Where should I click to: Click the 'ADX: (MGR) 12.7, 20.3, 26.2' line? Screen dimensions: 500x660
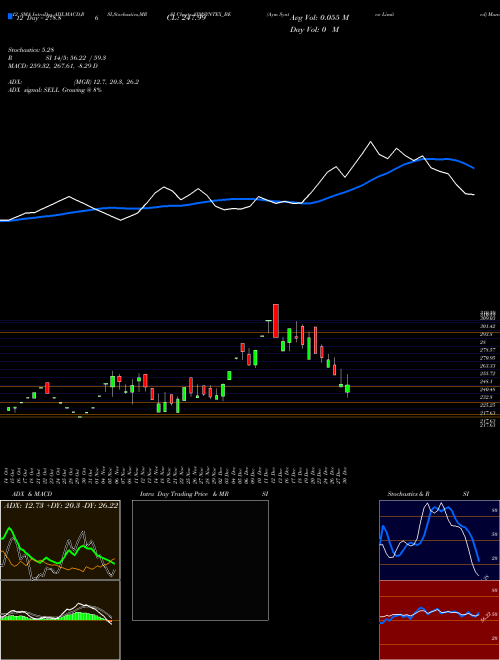[x=74, y=82]
